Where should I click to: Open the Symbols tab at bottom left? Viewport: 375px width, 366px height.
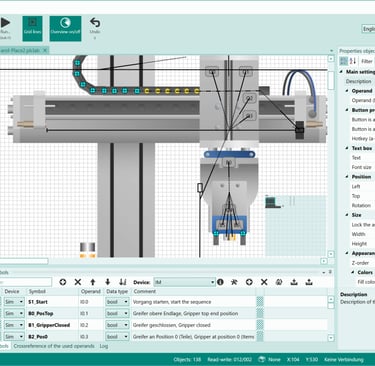(4, 346)
